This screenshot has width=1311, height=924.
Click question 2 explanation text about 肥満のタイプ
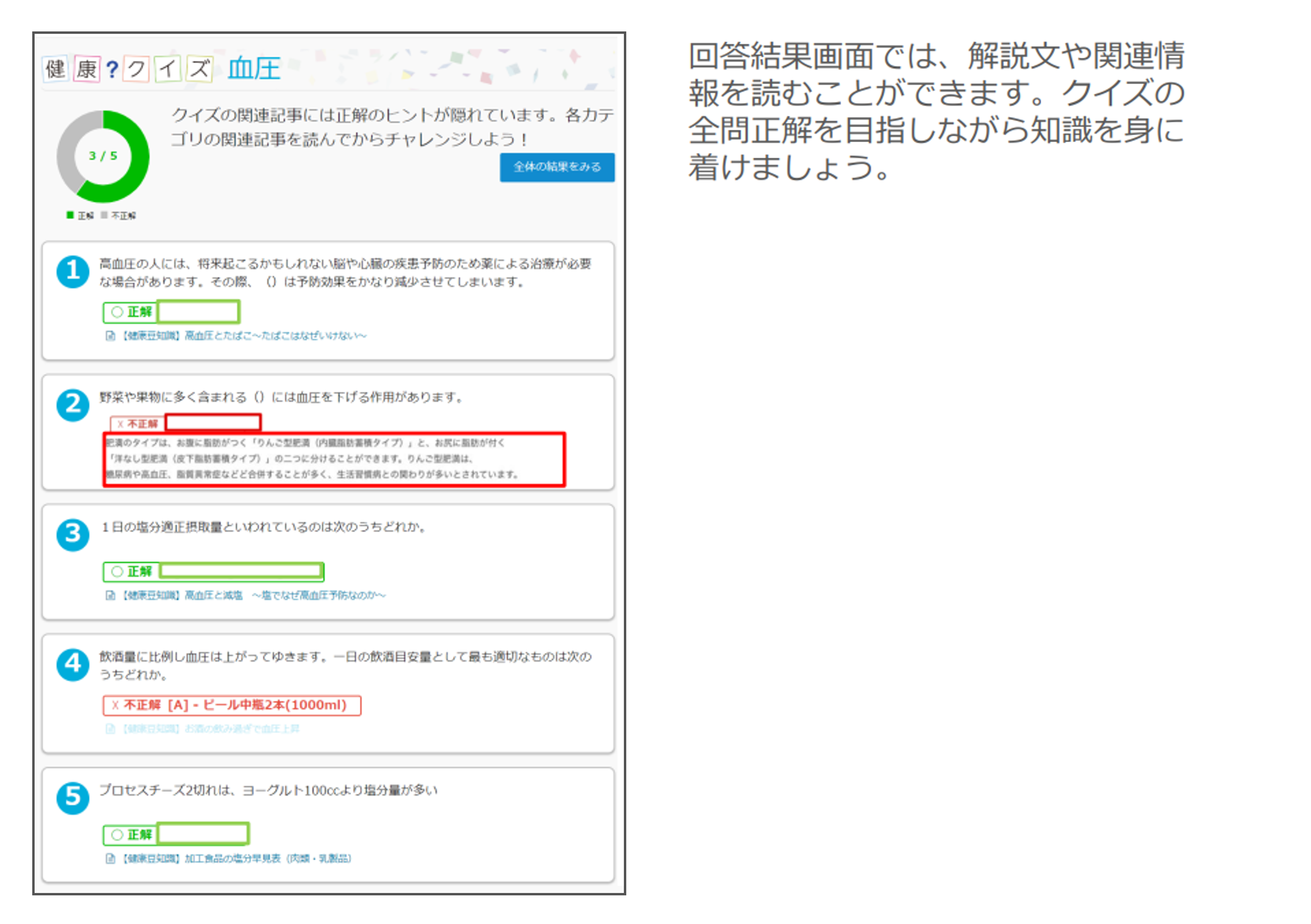point(334,459)
